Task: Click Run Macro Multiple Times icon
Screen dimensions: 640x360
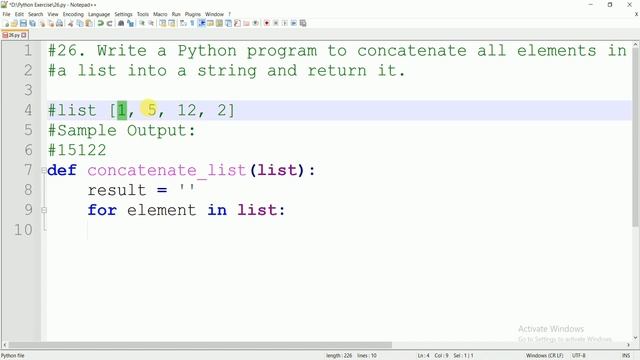Action: point(293,23)
